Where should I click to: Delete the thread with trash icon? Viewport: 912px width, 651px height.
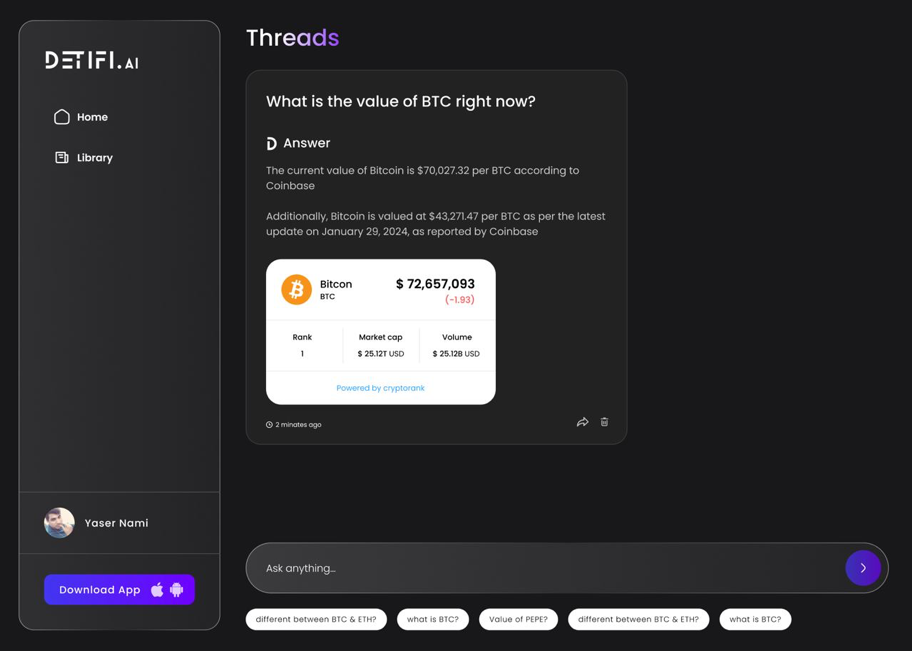(x=604, y=422)
